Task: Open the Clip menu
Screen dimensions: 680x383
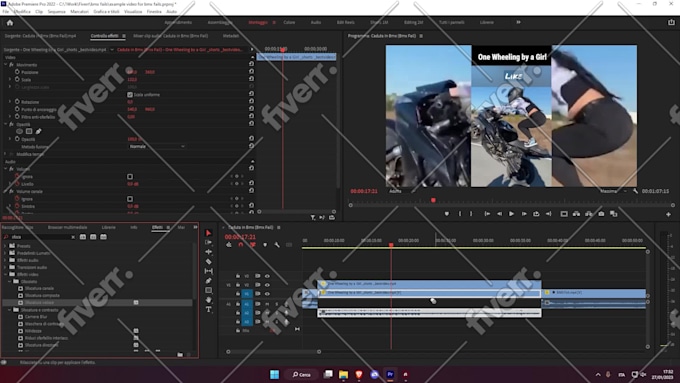Action: 39,12
